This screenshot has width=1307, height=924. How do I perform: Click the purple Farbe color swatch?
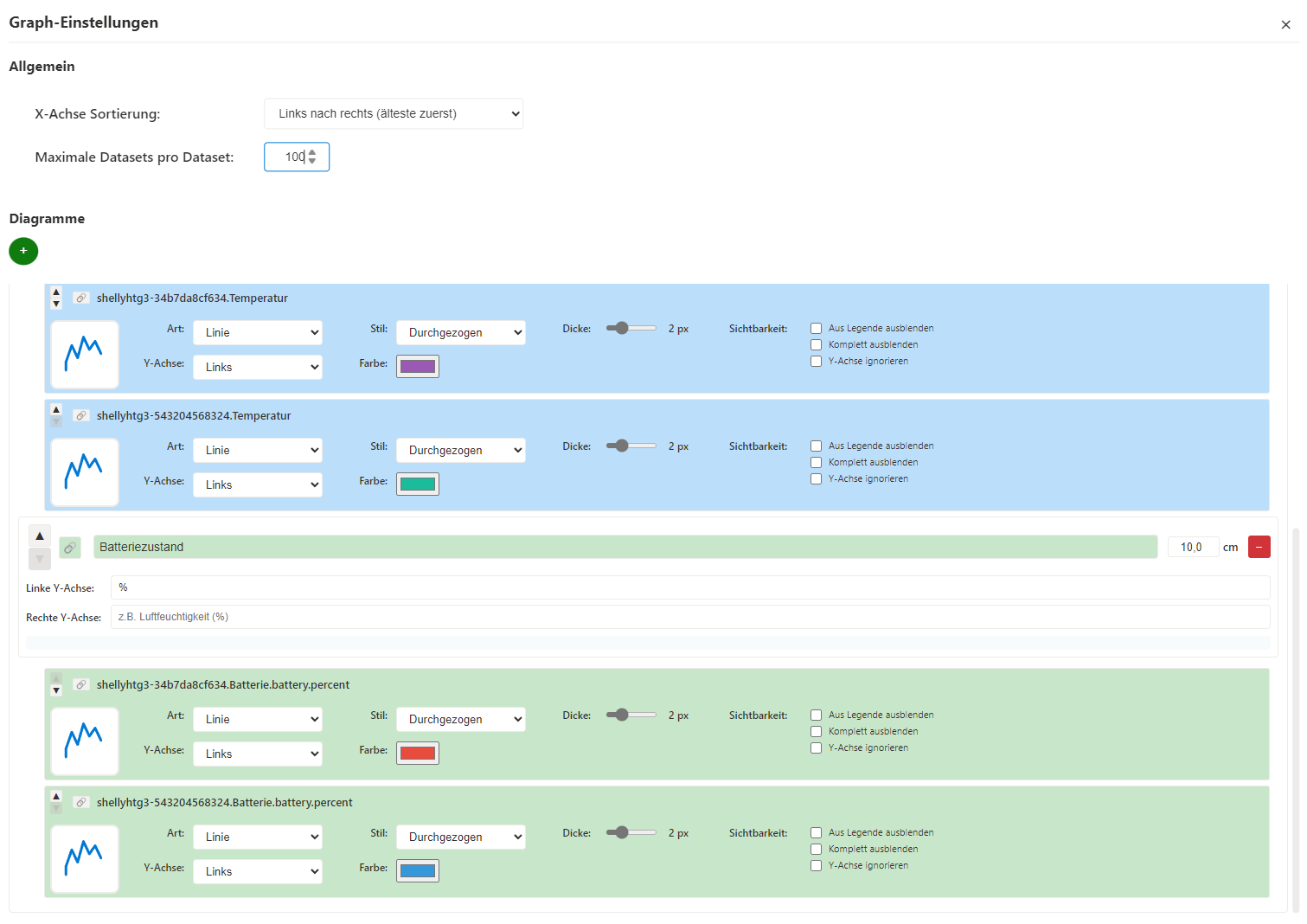click(418, 367)
